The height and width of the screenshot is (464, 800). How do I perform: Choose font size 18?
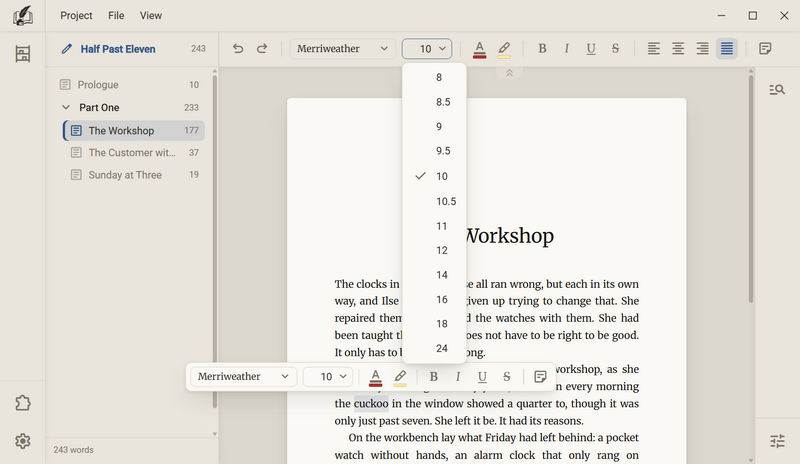click(x=434, y=324)
